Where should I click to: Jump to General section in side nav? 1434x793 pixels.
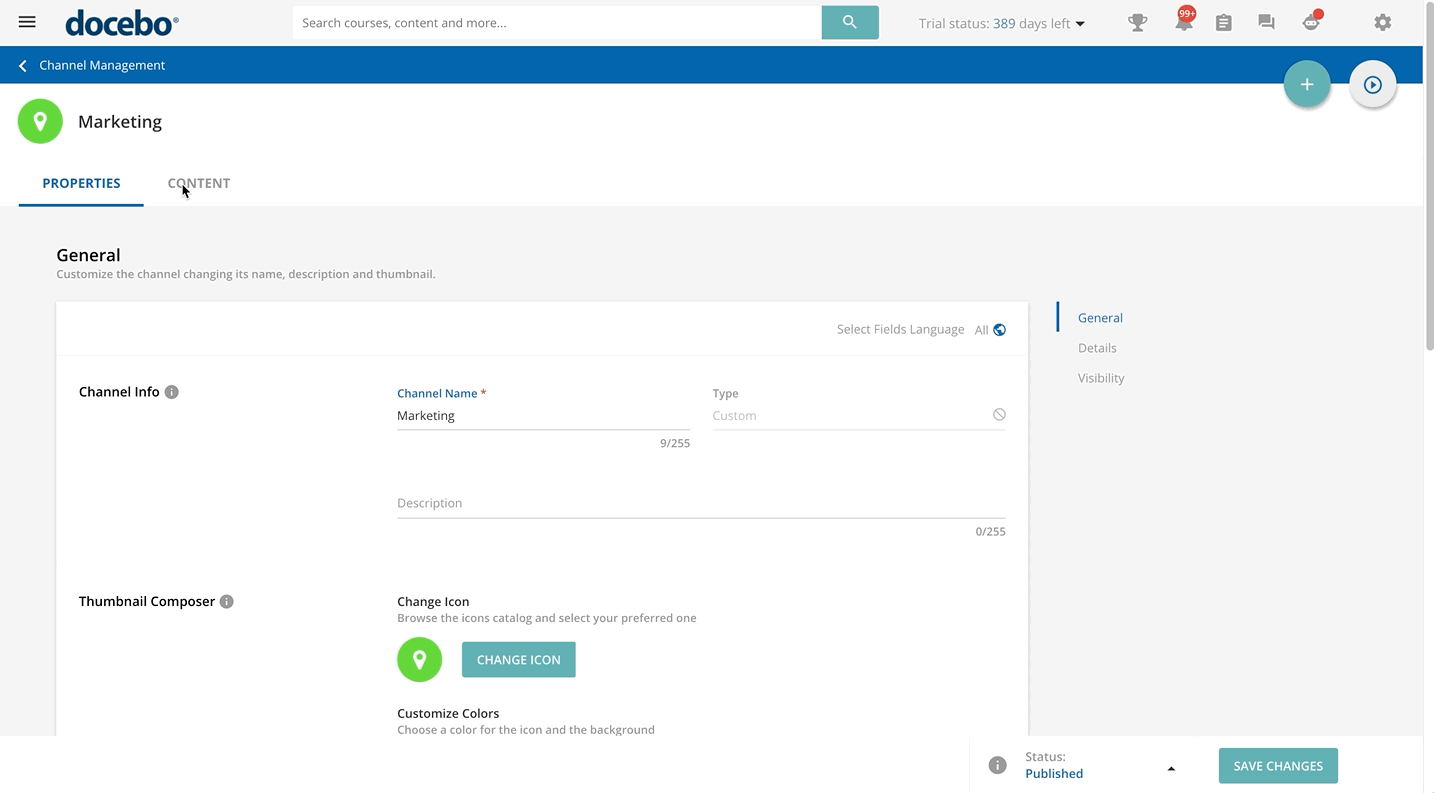pyautogui.click(x=1100, y=318)
